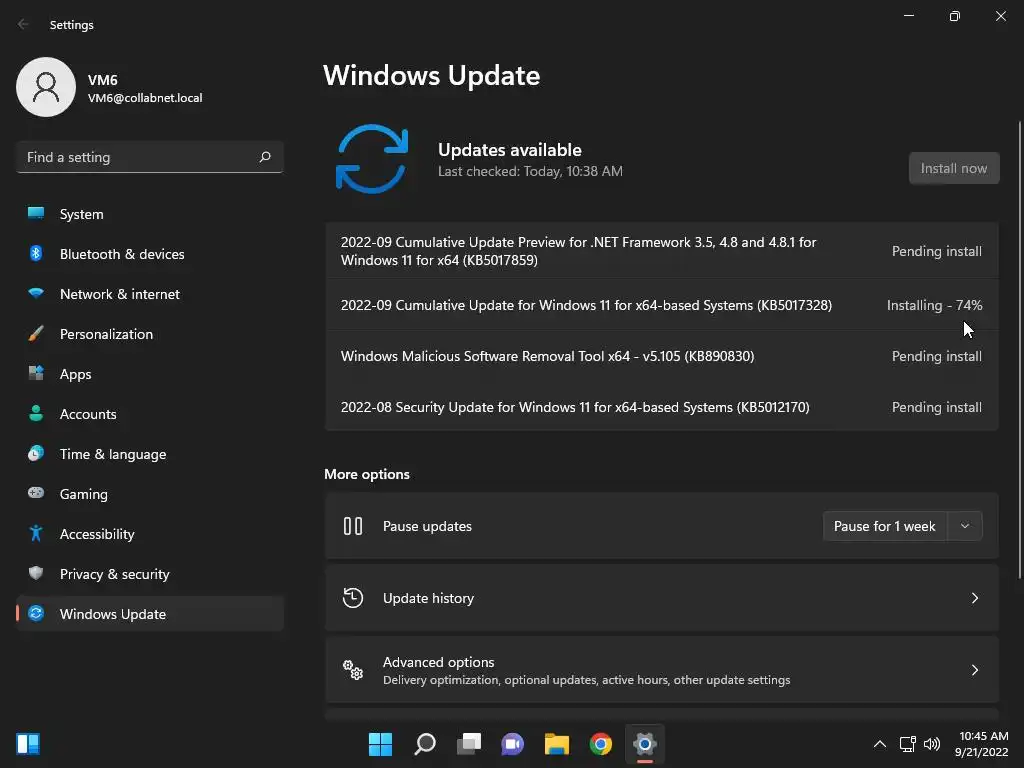Click the Gaming controller icon

36,493
